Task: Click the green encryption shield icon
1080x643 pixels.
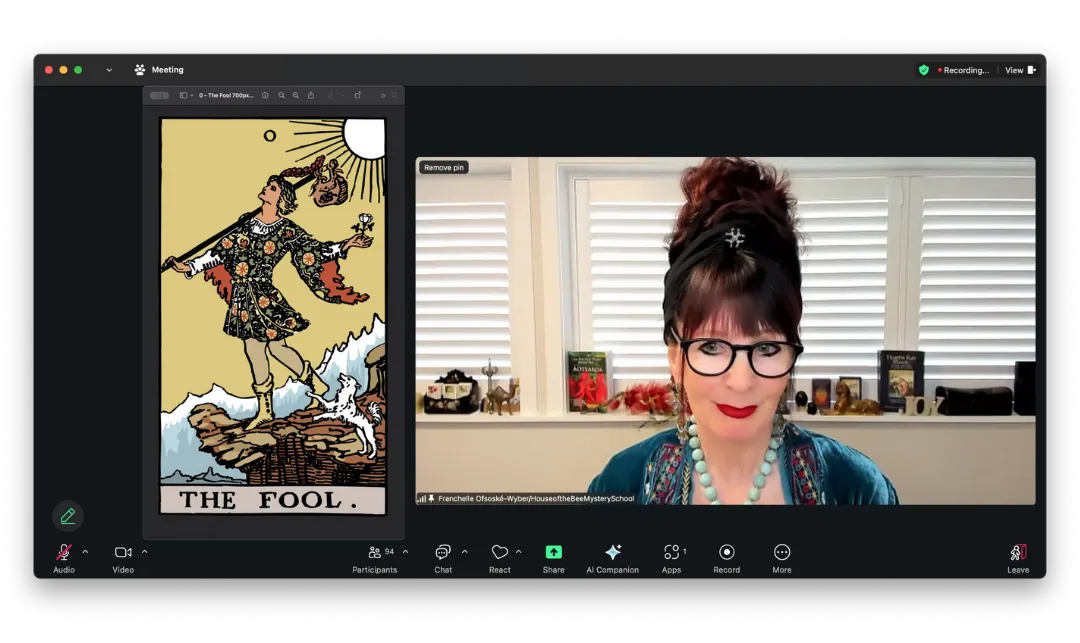Action: pos(924,70)
